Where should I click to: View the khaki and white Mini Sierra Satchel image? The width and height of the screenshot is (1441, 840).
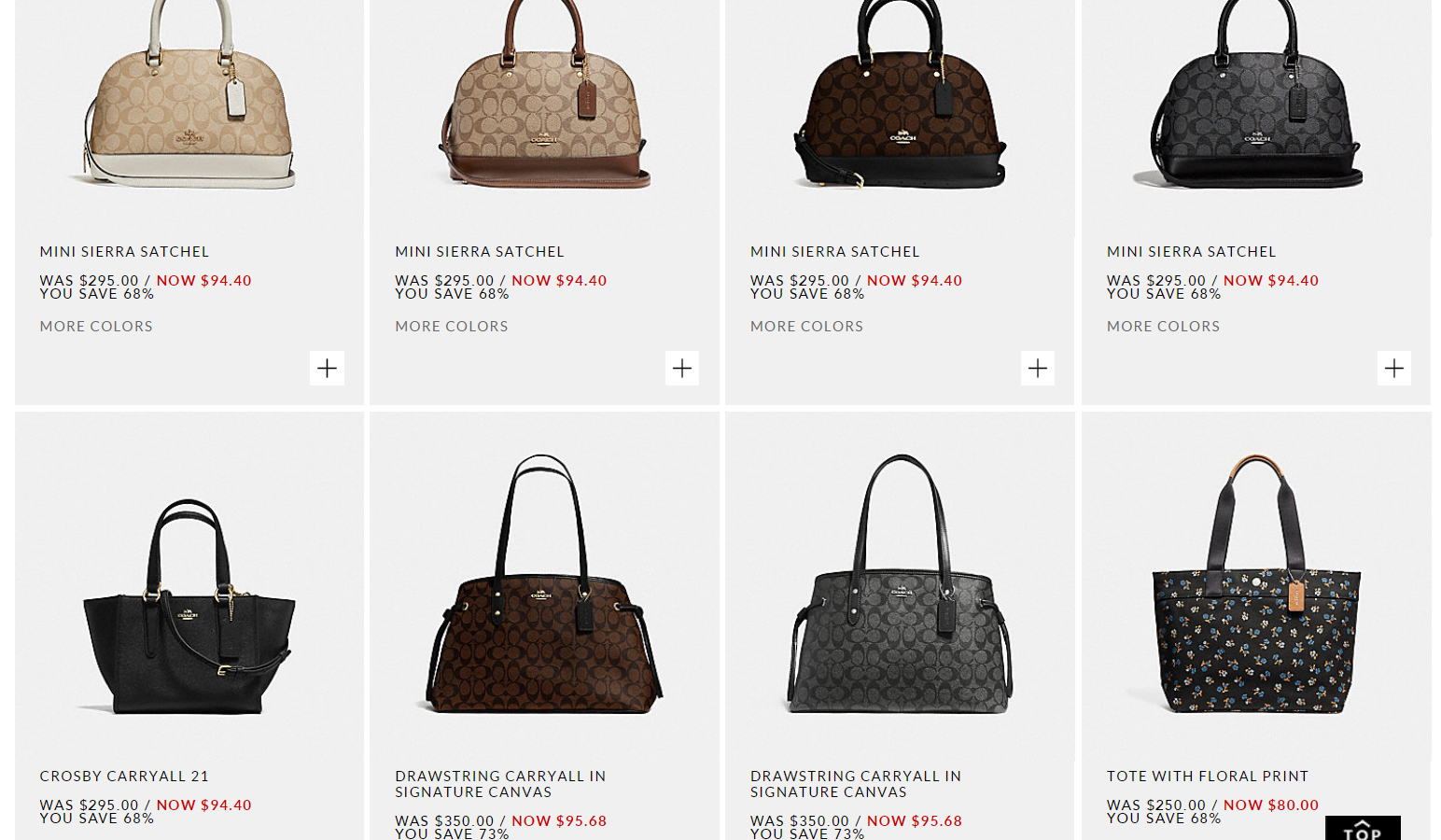point(189,93)
